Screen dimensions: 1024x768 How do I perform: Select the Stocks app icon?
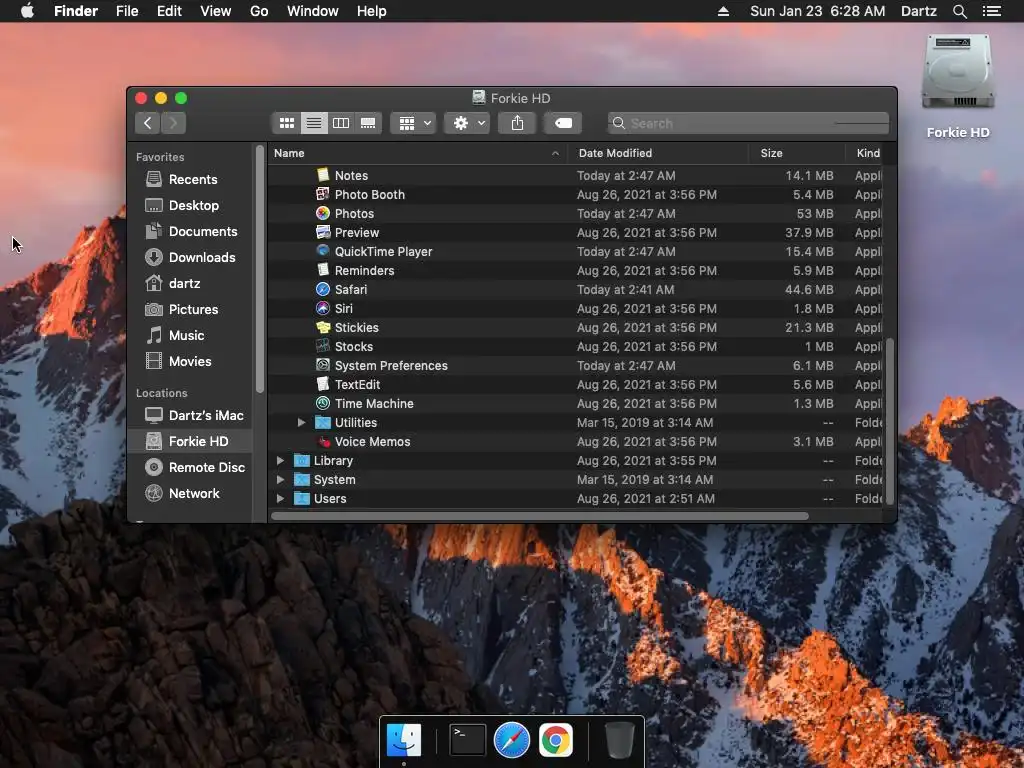(x=323, y=346)
